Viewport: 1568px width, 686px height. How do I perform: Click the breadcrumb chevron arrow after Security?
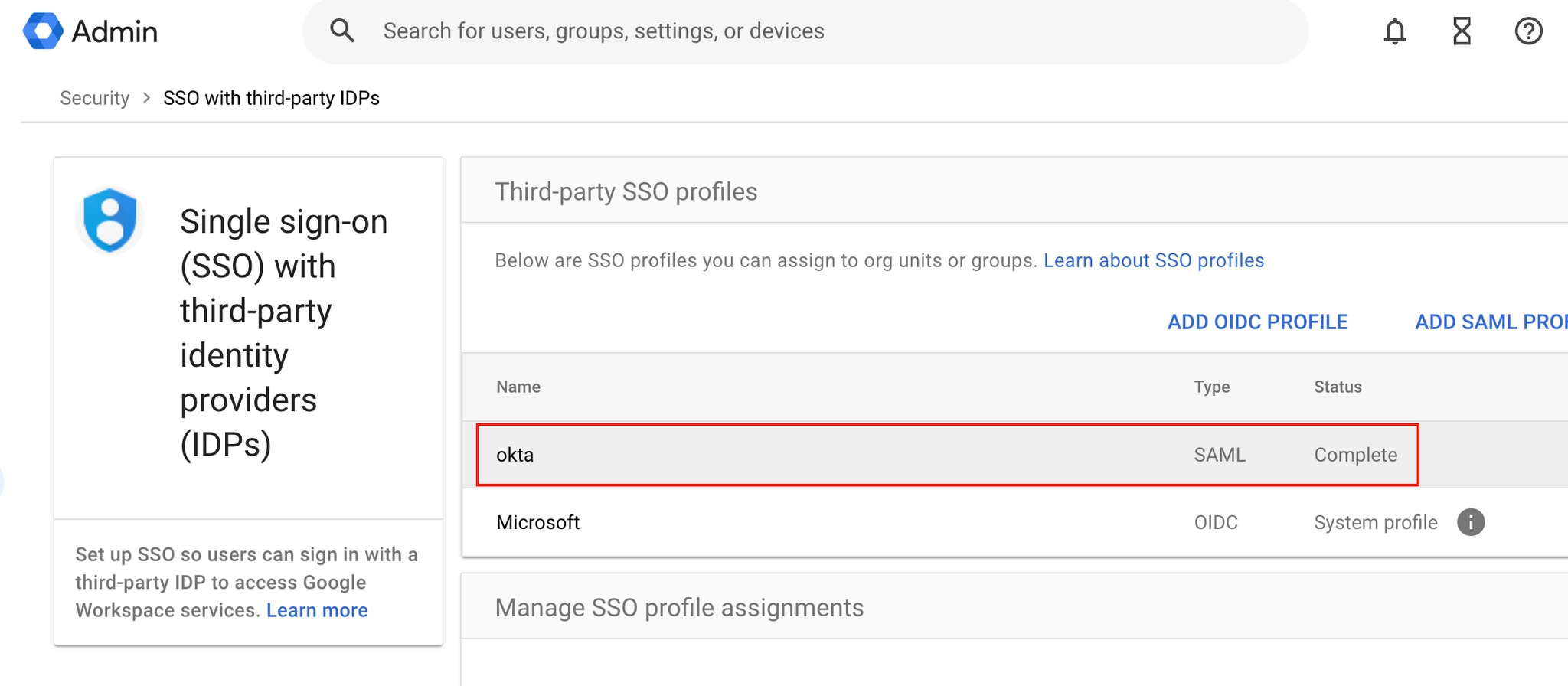tap(146, 98)
